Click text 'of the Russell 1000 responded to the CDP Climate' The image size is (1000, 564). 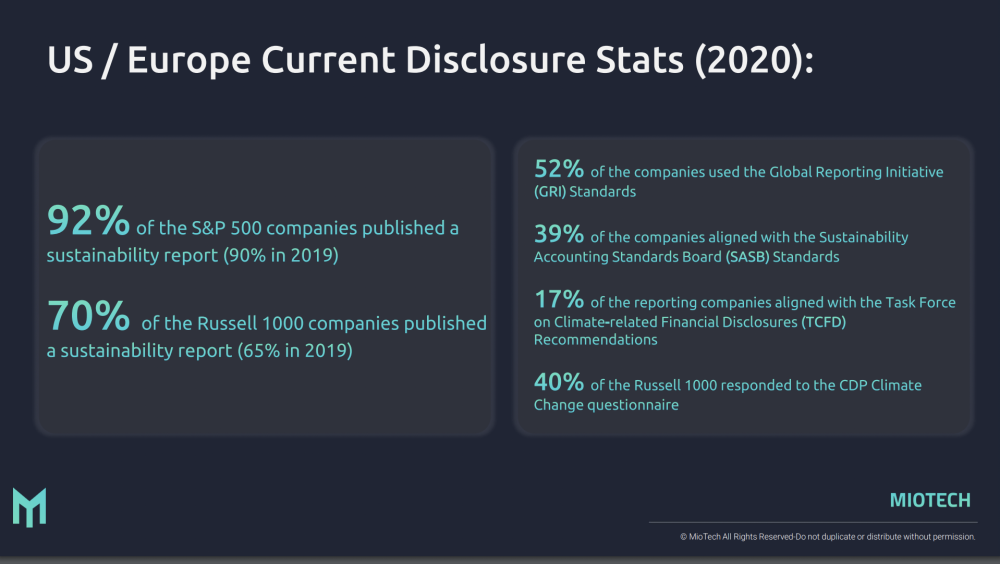[x=756, y=385]
